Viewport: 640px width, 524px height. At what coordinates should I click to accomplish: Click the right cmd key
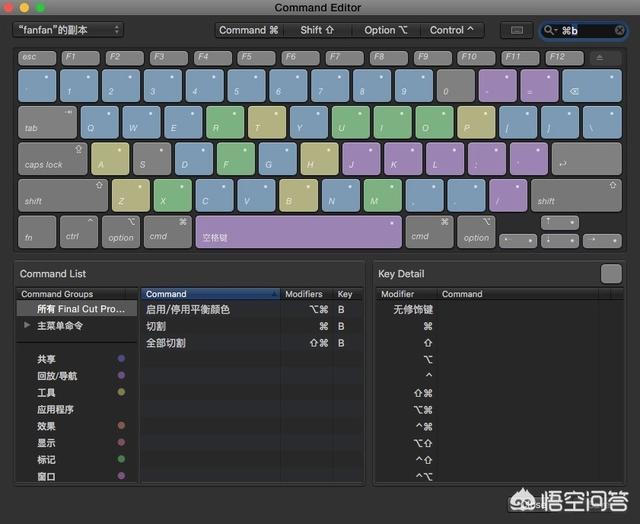point(429,232)
